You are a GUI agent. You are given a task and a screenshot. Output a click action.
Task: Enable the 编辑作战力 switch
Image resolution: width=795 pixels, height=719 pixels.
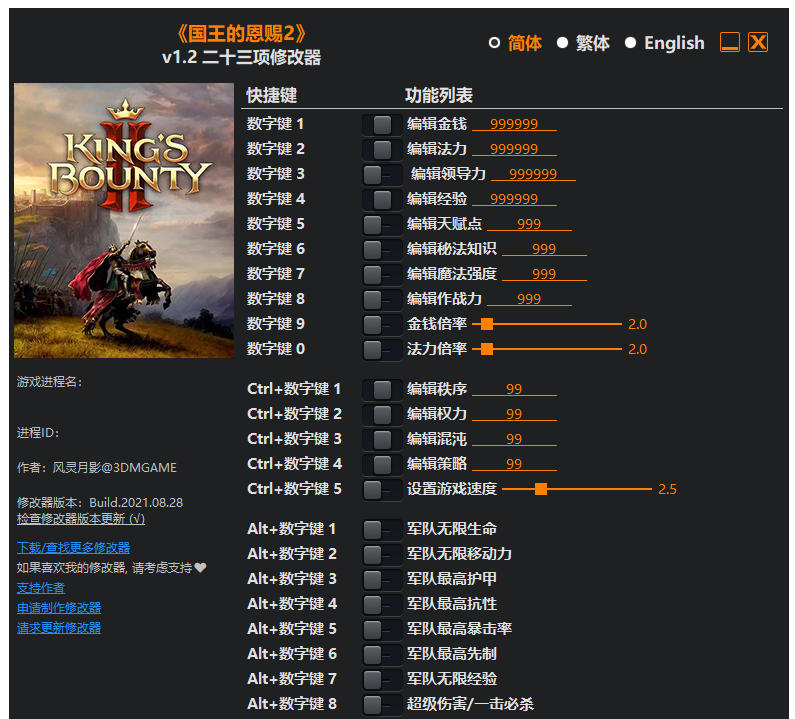382,299
